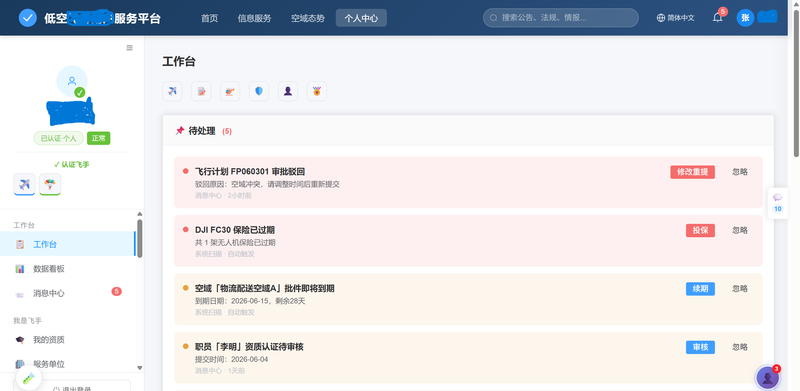
Task: Click the envelope icon beside 消息中心
Action: coord(20,294)
